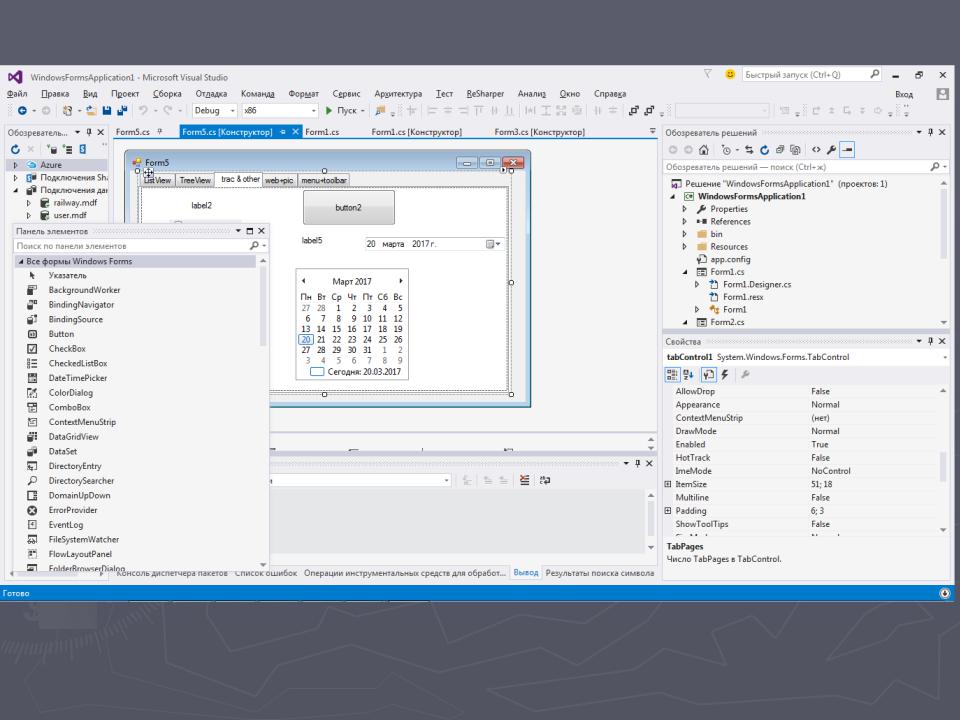Pin the Свойства properties panel
This screenshot has height=720, width=960.
pyautogui.click(x=931, y=341)
